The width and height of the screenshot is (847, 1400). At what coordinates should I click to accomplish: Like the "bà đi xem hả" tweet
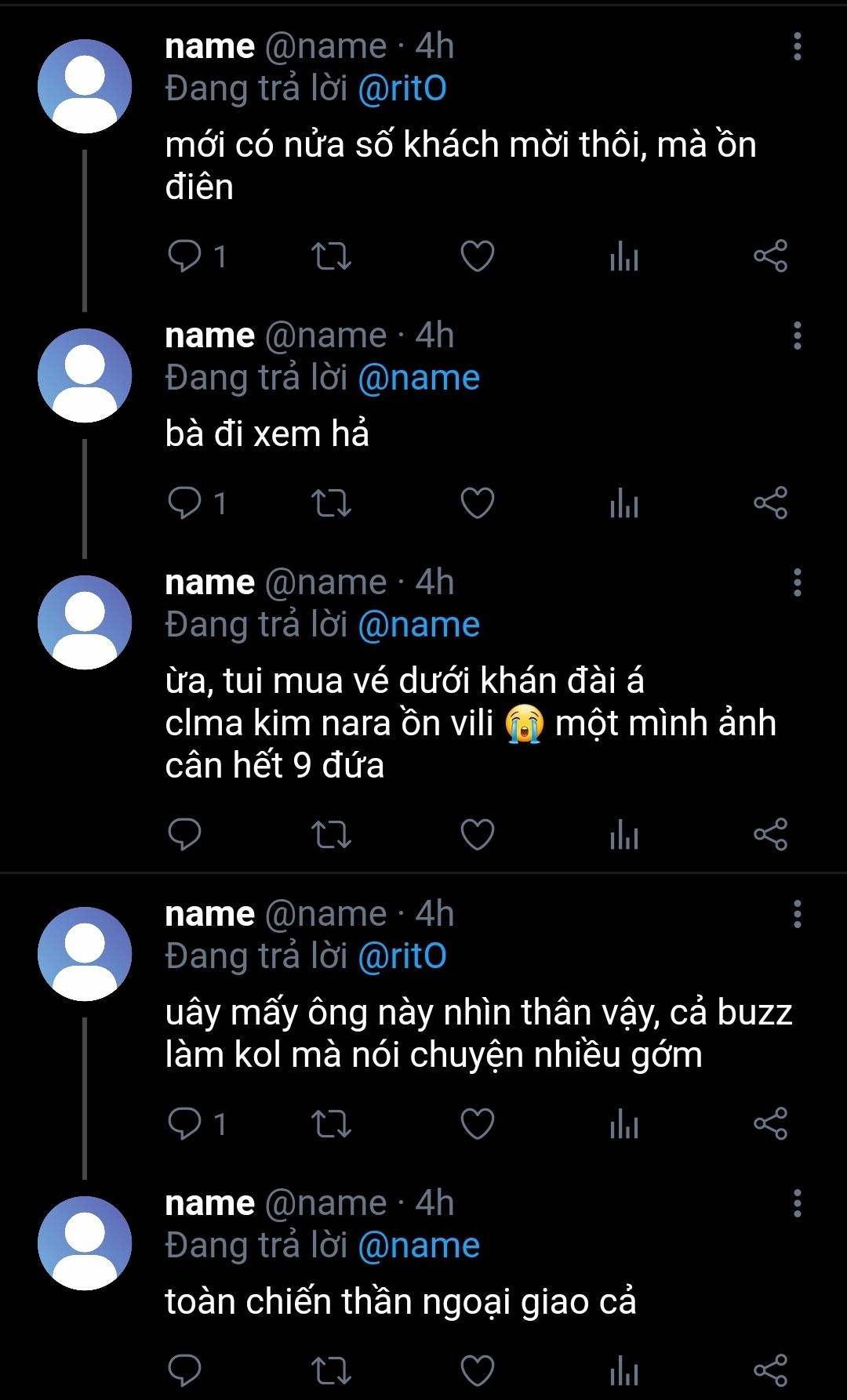click(x=477, y=503)
